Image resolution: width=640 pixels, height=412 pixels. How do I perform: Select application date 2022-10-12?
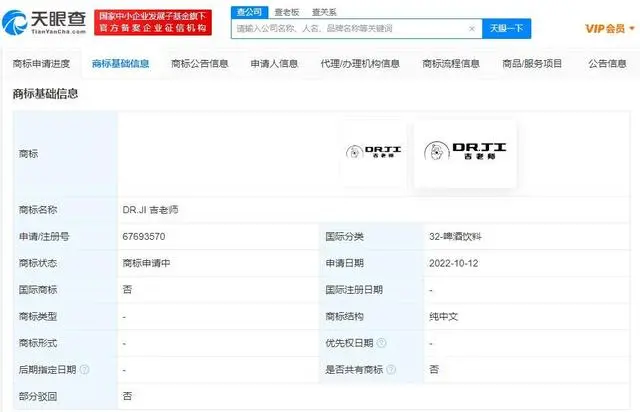point(453,263)
